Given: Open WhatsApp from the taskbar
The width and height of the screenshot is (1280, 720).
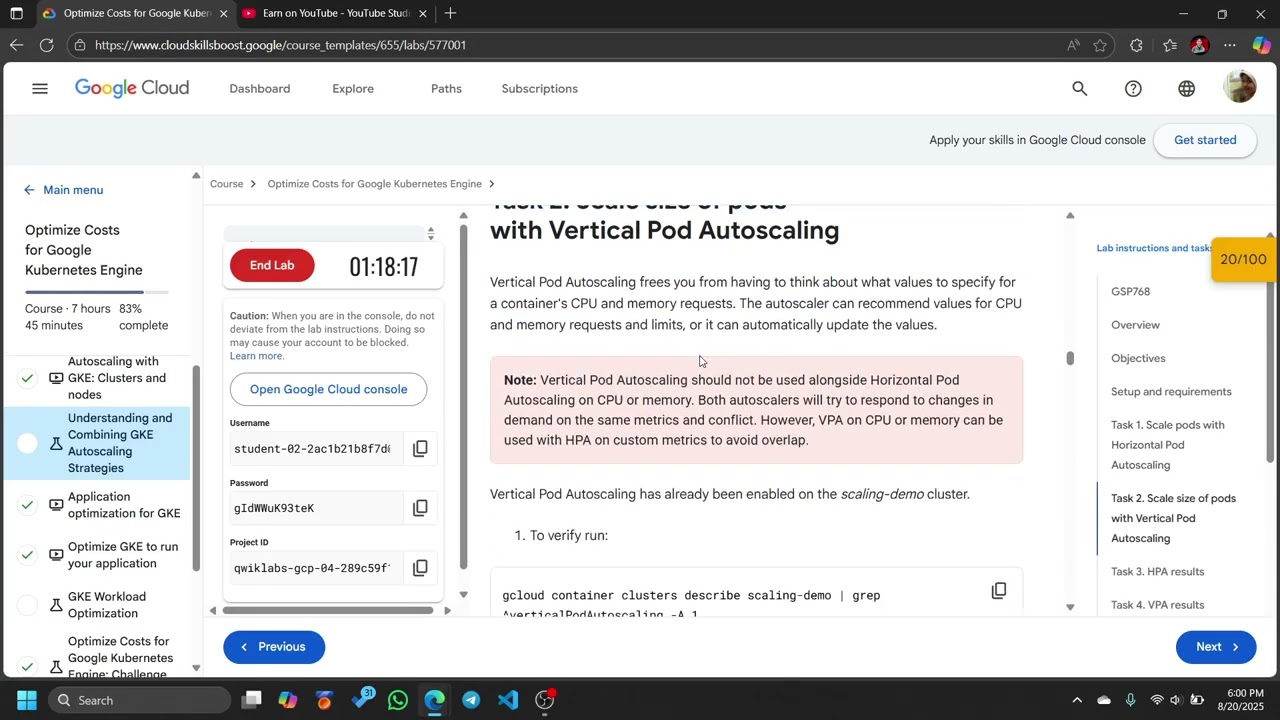Looking at the screenshot, I should tap(398, 700).
